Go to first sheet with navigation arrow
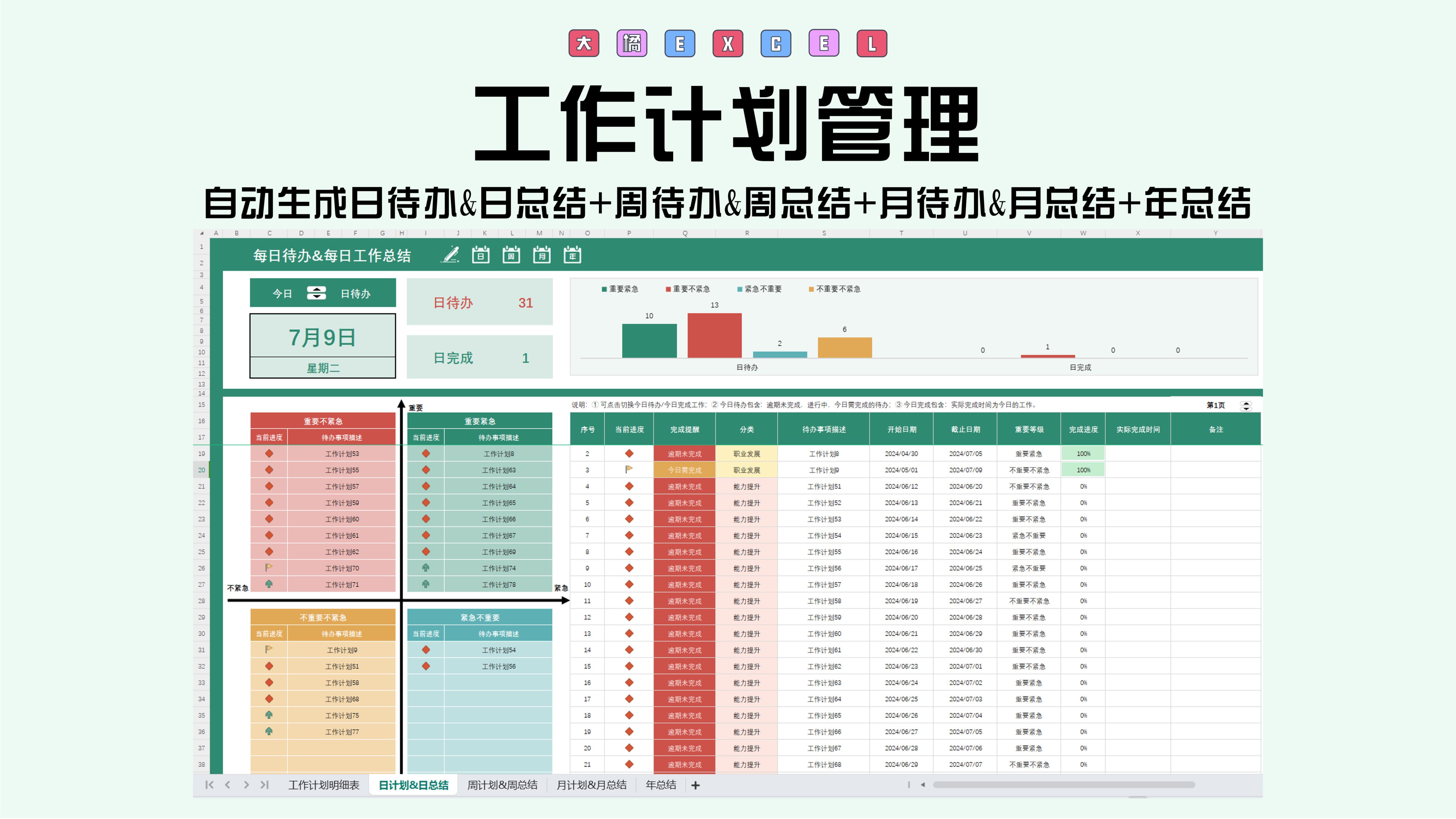The image size is (1456, 819). [209, 785]
